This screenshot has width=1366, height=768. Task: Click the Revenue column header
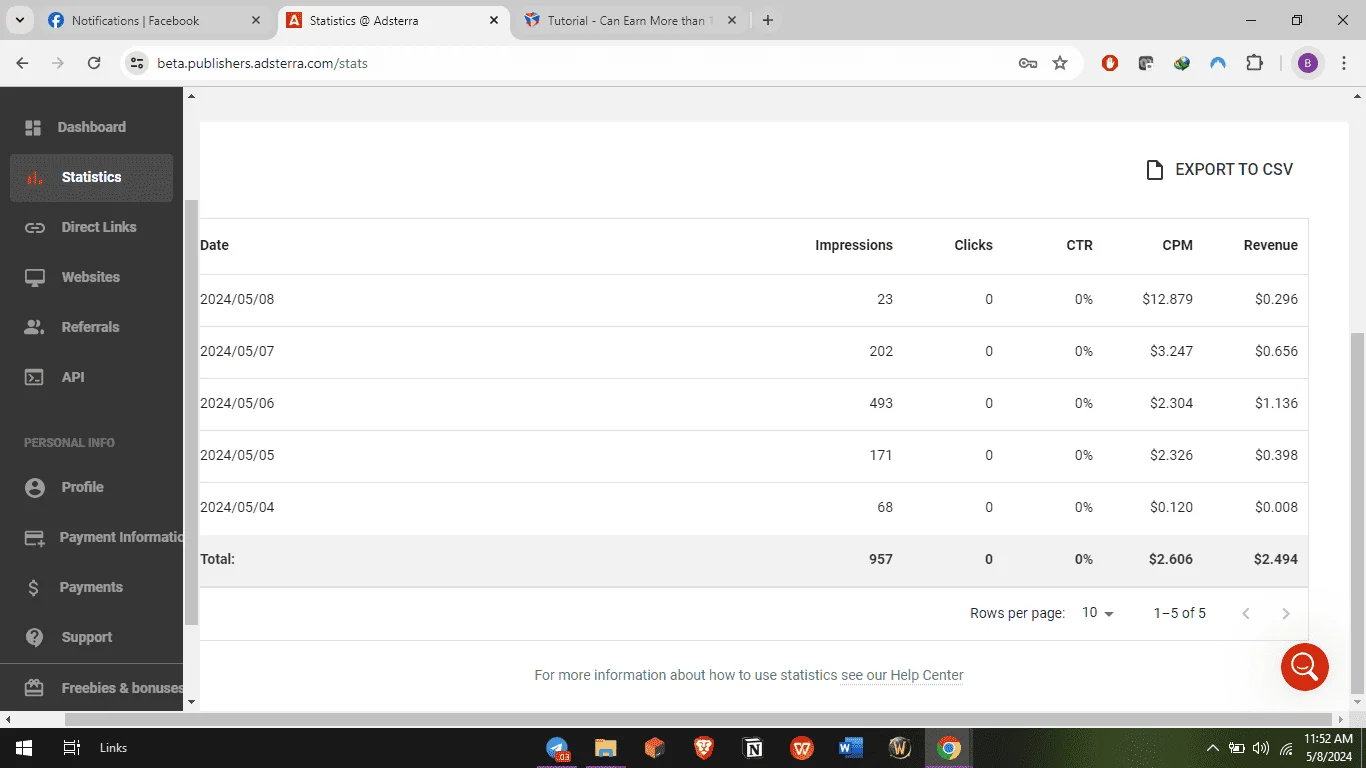pos(1270,245)
